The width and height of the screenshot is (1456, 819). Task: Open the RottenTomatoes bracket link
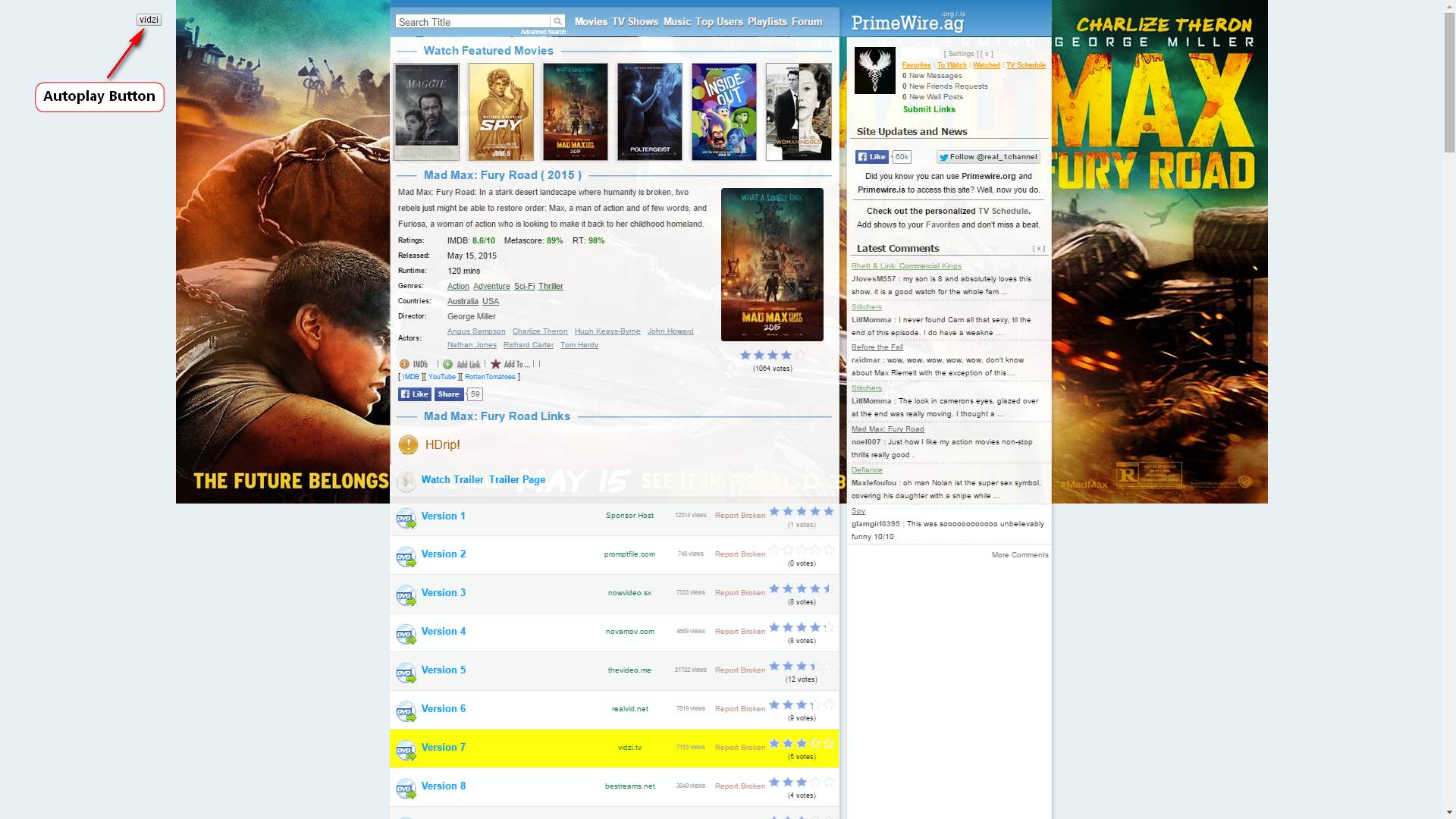point(490,377)
